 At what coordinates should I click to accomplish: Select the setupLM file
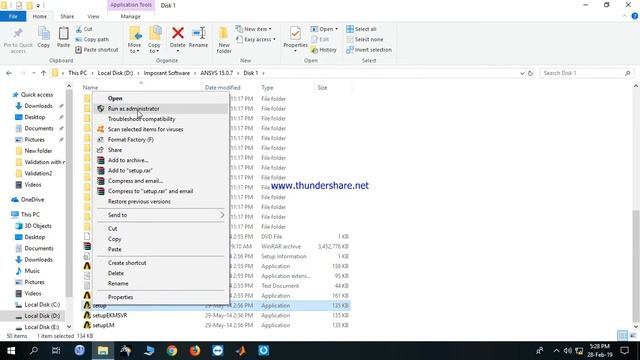point(99,325)
